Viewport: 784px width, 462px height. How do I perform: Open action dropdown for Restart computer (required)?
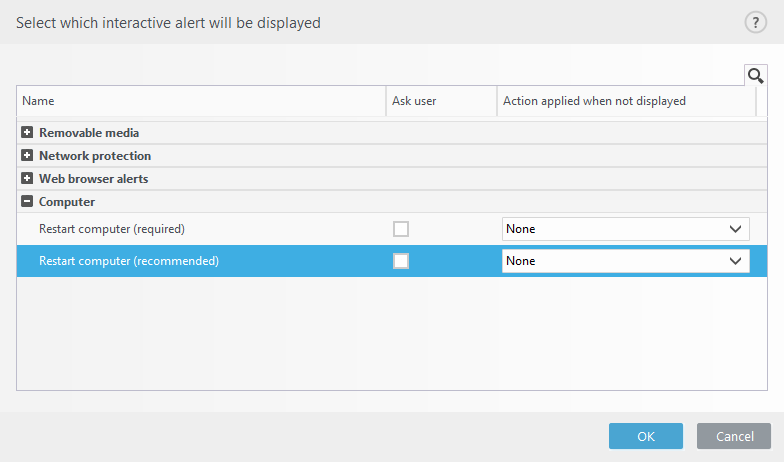pyautogui.click(x=626, y=229)
